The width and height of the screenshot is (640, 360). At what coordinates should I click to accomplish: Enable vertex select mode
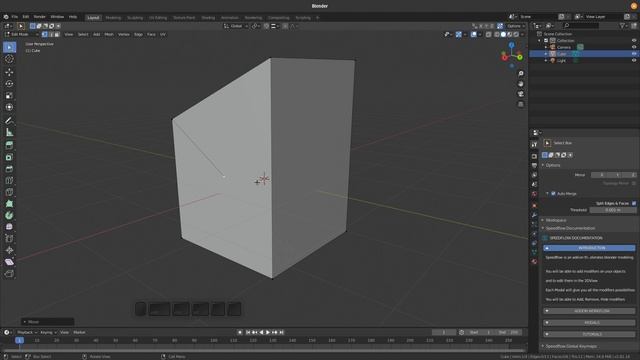pos(44,35)
